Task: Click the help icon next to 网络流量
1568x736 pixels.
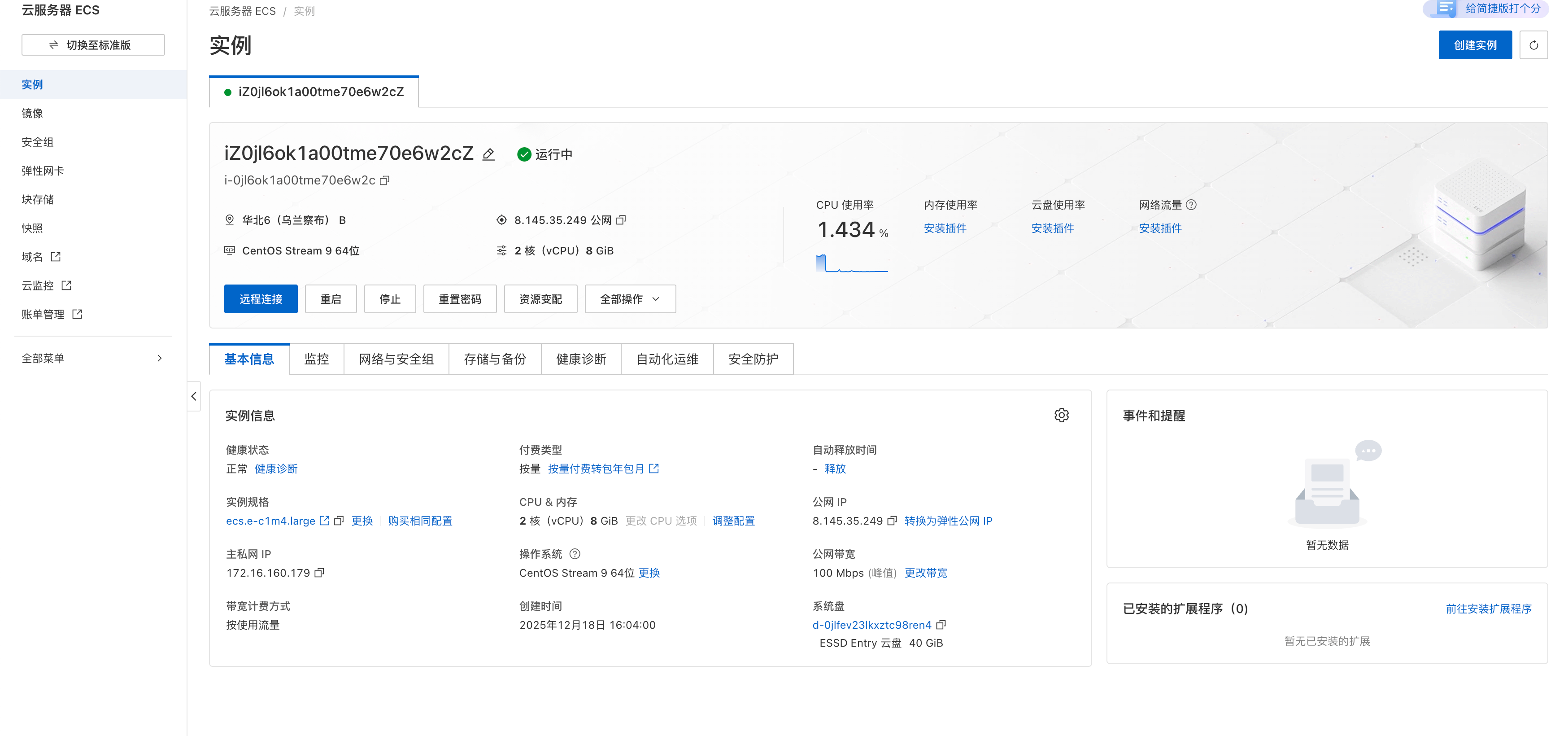Action: (x=1191, y=205)
